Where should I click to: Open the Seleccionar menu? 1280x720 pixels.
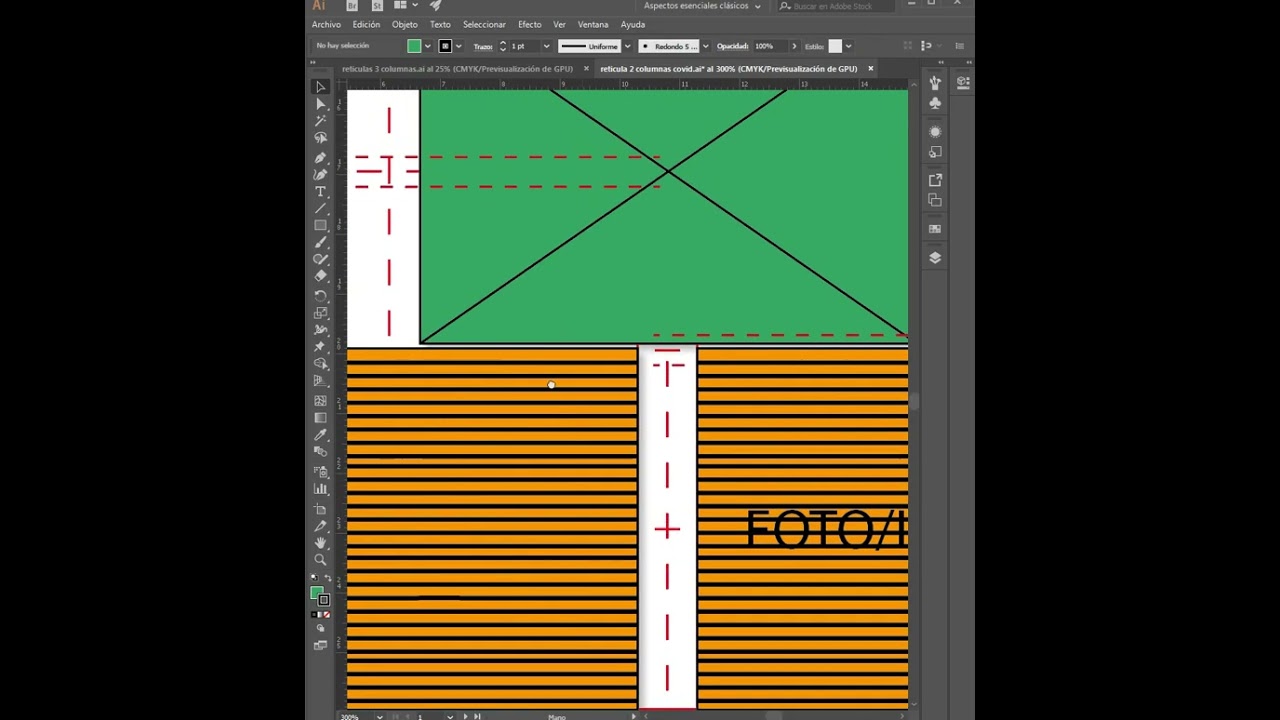point(484,24)
